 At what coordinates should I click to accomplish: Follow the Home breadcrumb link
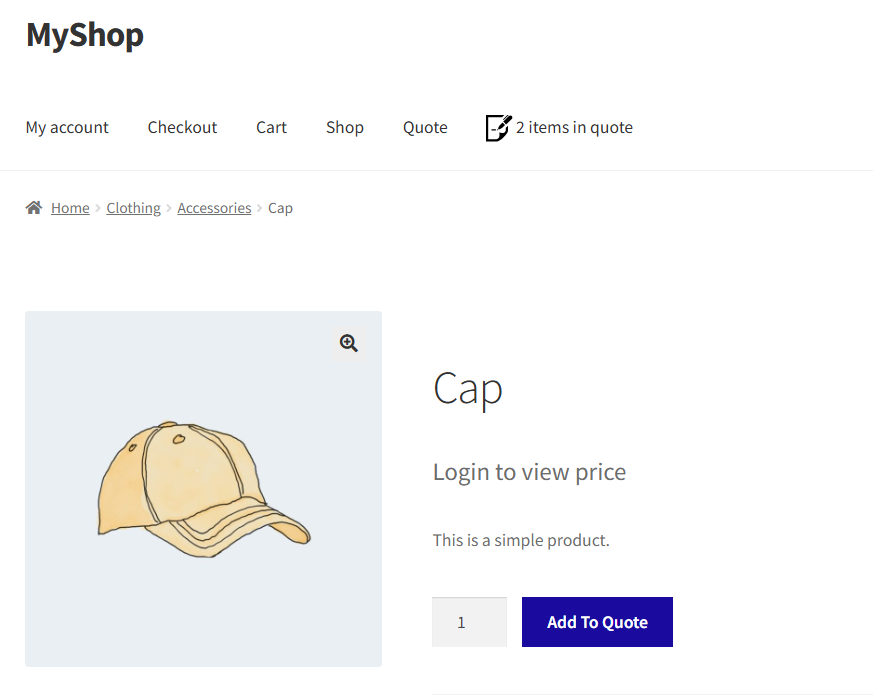tap(70, 208)
